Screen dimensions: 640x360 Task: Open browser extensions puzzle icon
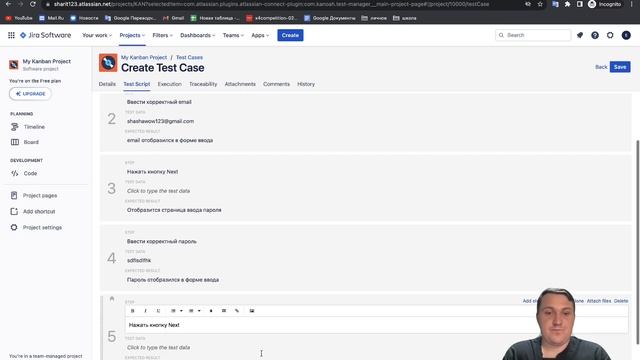click(567, 4)
